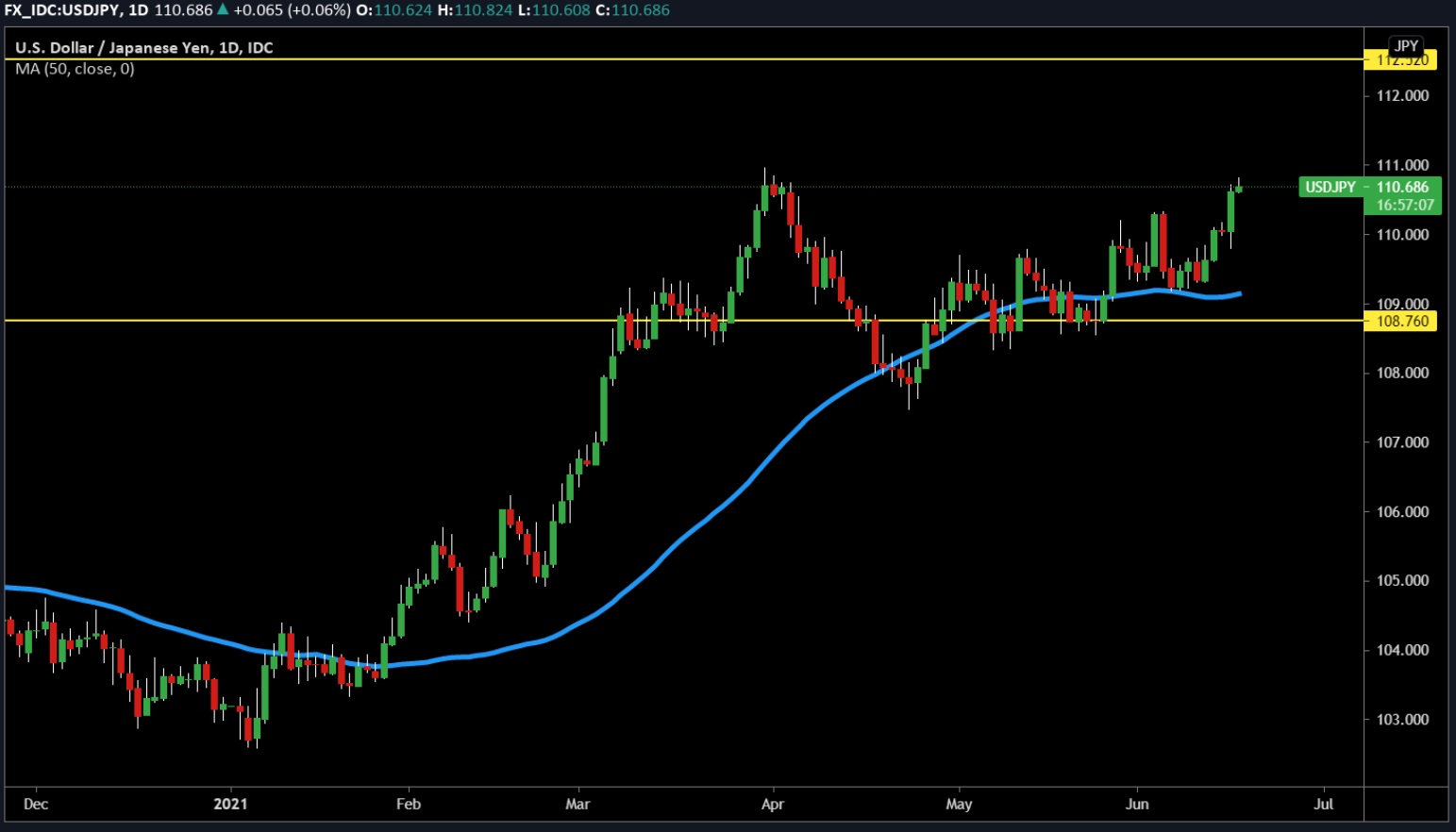Click the green USDJPY last price label
The width and height of the screenshot is (1456, 832).
click(x=1330, y=187)
